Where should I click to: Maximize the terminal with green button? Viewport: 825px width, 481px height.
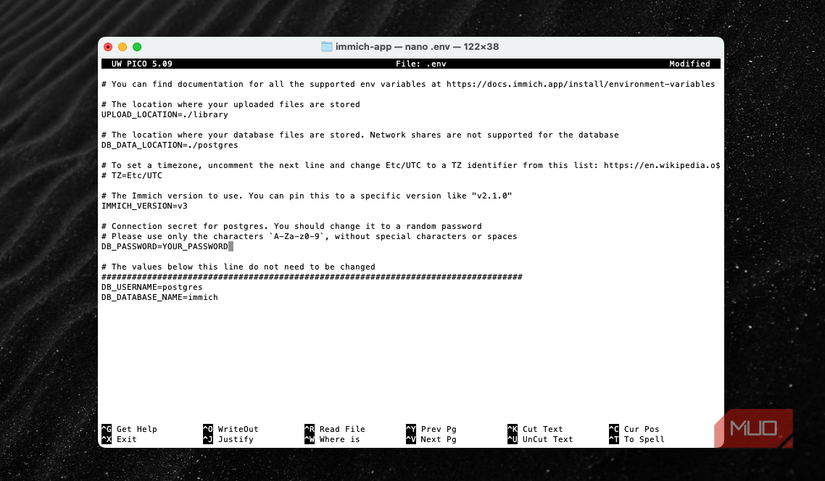(137, 47)
